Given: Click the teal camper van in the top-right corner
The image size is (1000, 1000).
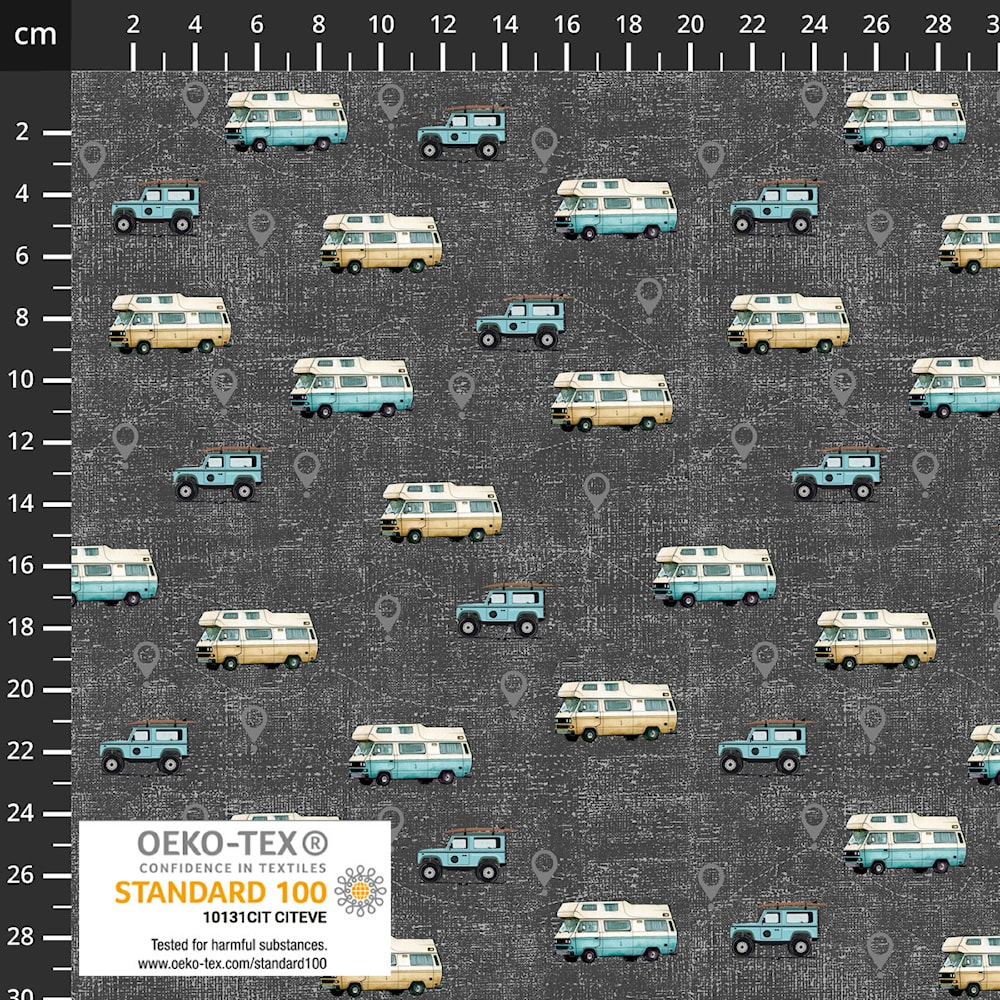Looking at the screenshot, I should [x=904, y=120].
